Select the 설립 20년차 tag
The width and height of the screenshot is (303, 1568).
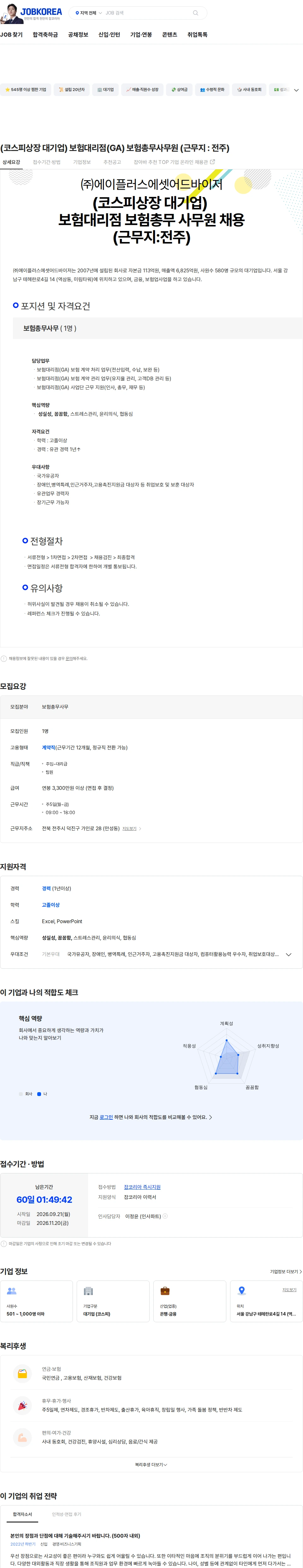click(72, 89)
